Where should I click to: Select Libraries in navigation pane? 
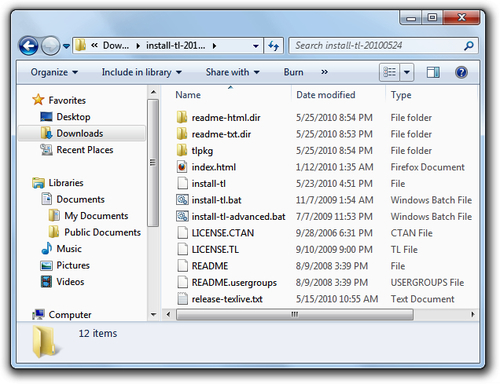66,183
